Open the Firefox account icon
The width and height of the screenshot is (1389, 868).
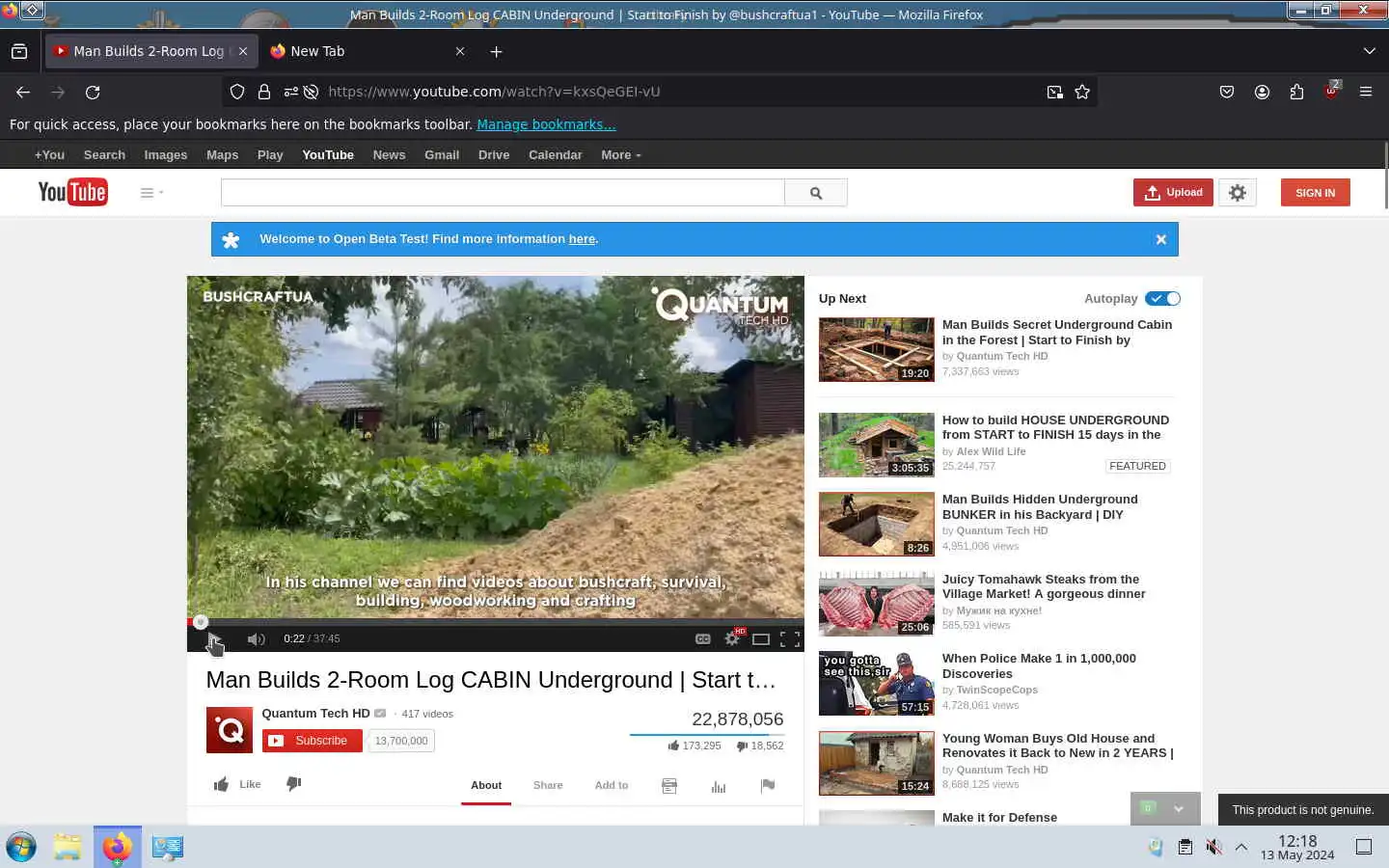click(1262, 93)
